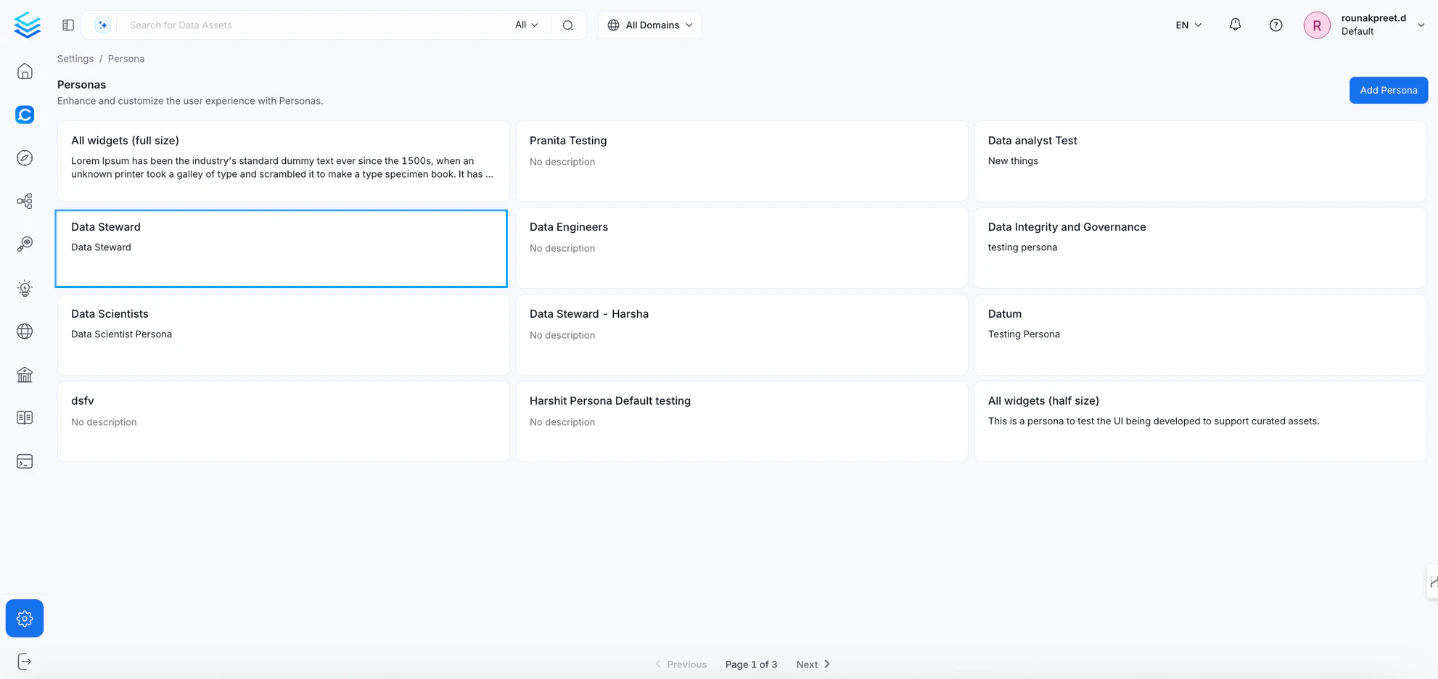Click the search magnifier icon
Viewport: 1438px width, 679px height.
[x=568, y=25]
